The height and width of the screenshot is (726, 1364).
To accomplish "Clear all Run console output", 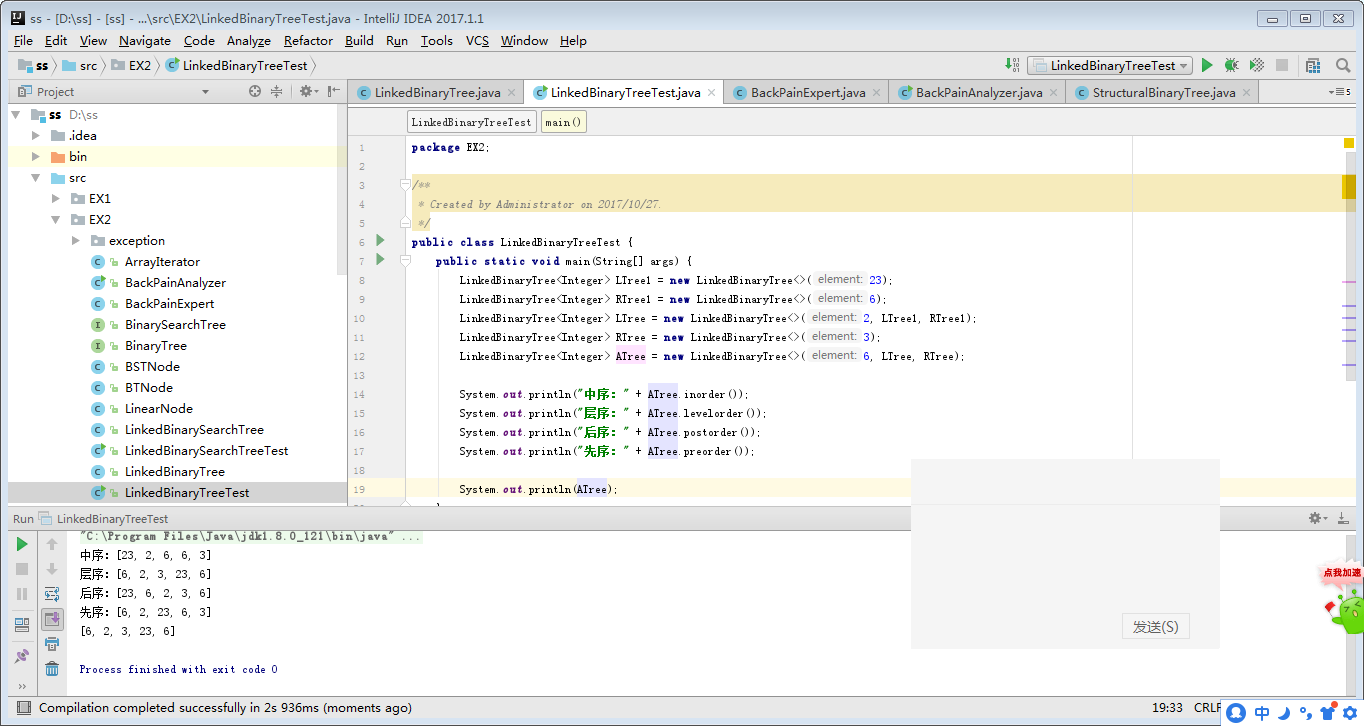I will 52,669.
